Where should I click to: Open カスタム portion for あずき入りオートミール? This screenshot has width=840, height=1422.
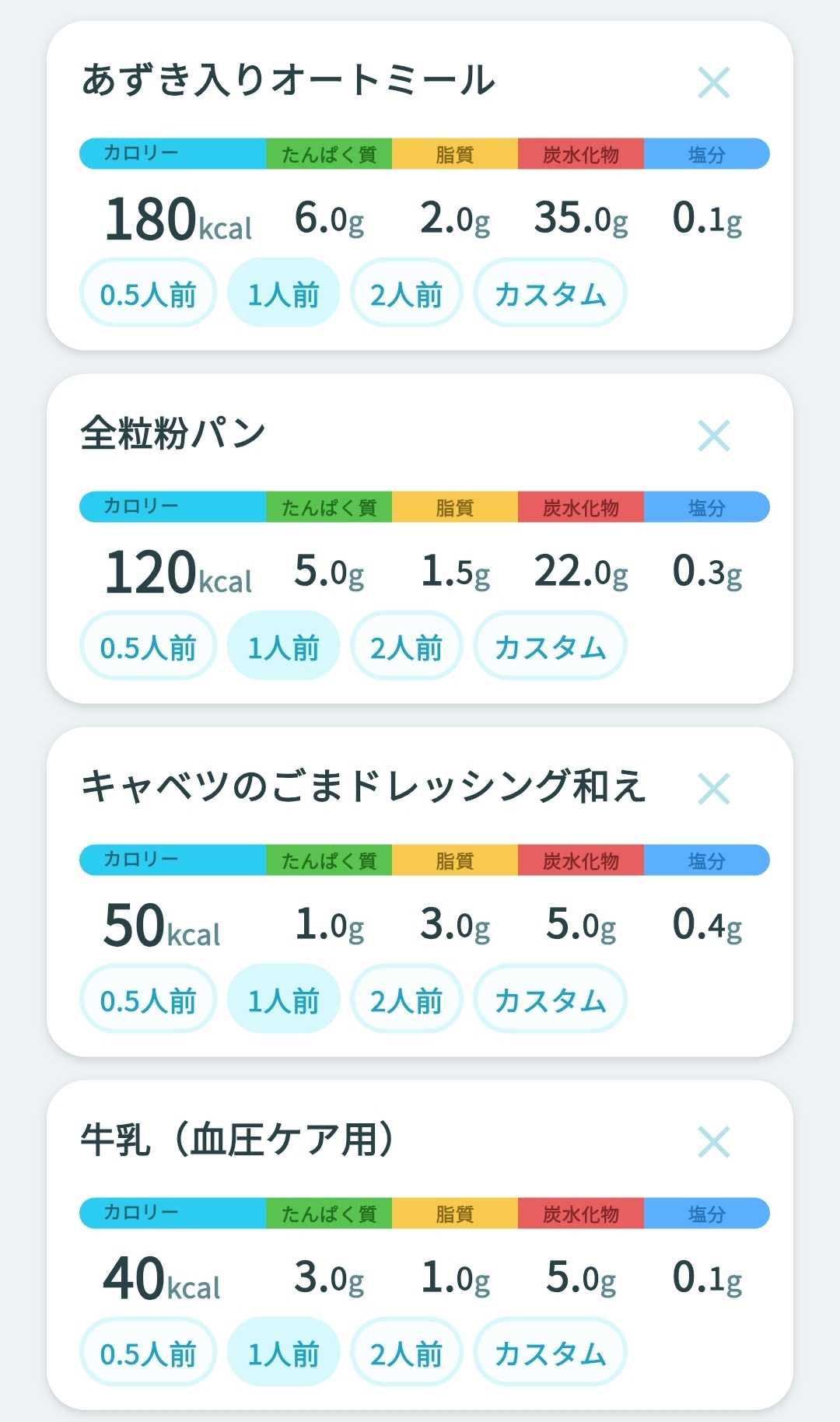(550, 292)
